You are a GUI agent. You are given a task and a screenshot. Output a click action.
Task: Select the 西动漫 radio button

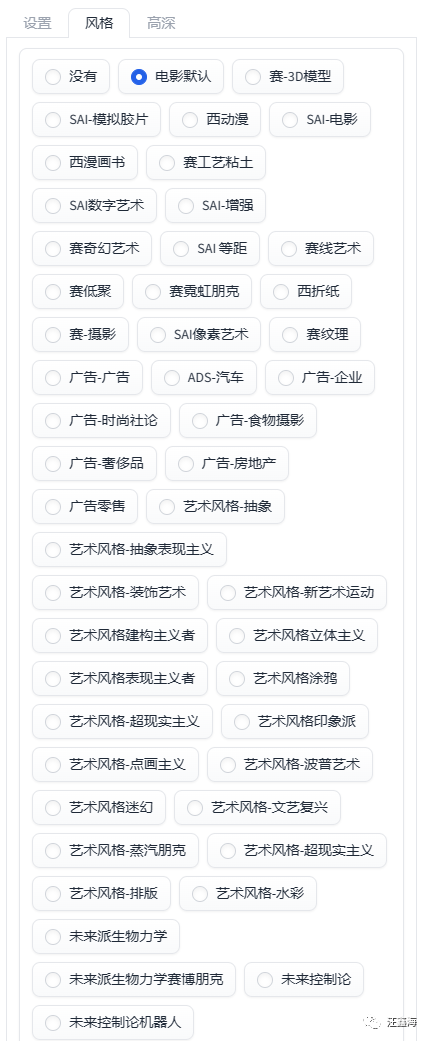[215, 120]
